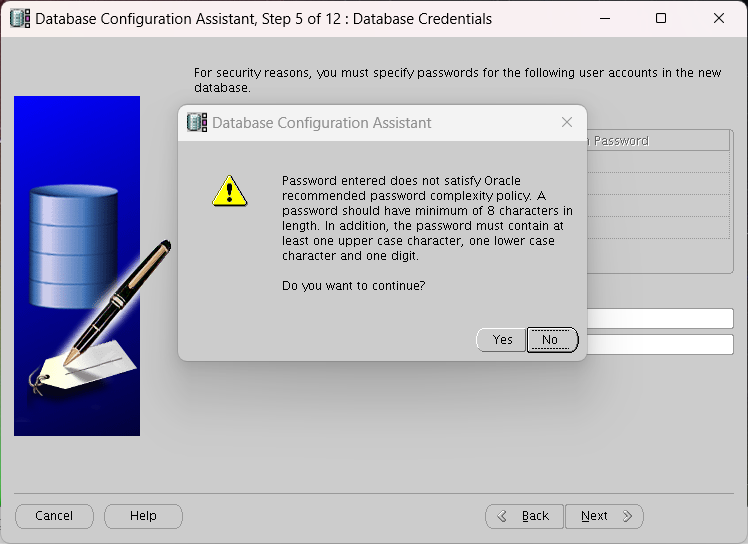Click the Password column header in table
This screenshot has height=544, width=748.
pos(658,141)
